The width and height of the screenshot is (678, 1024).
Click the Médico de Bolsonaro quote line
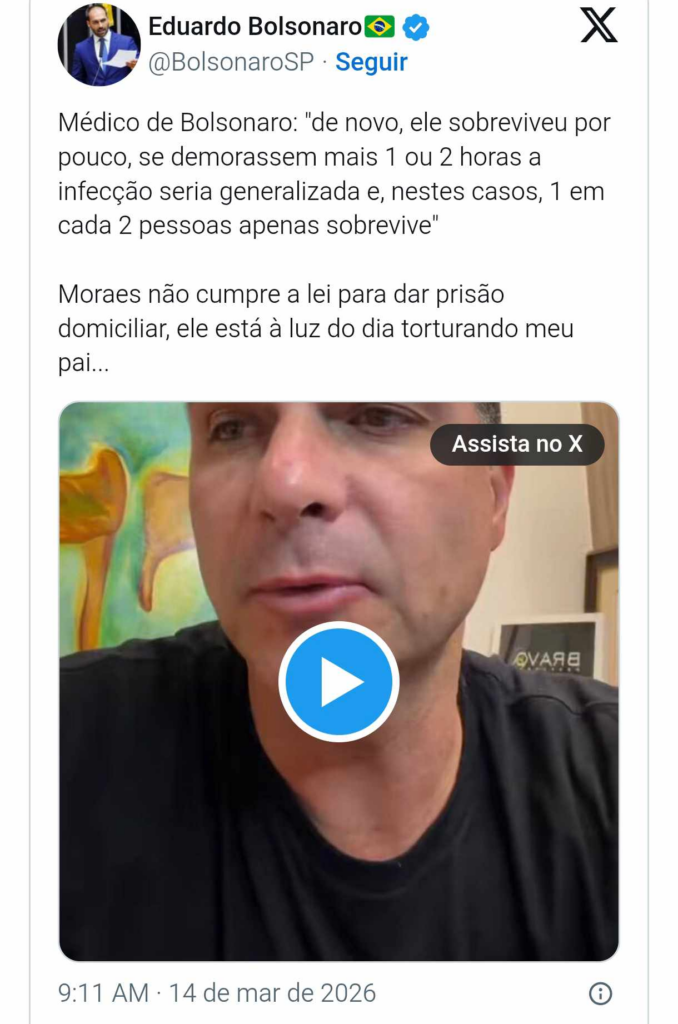pos(334,123)
